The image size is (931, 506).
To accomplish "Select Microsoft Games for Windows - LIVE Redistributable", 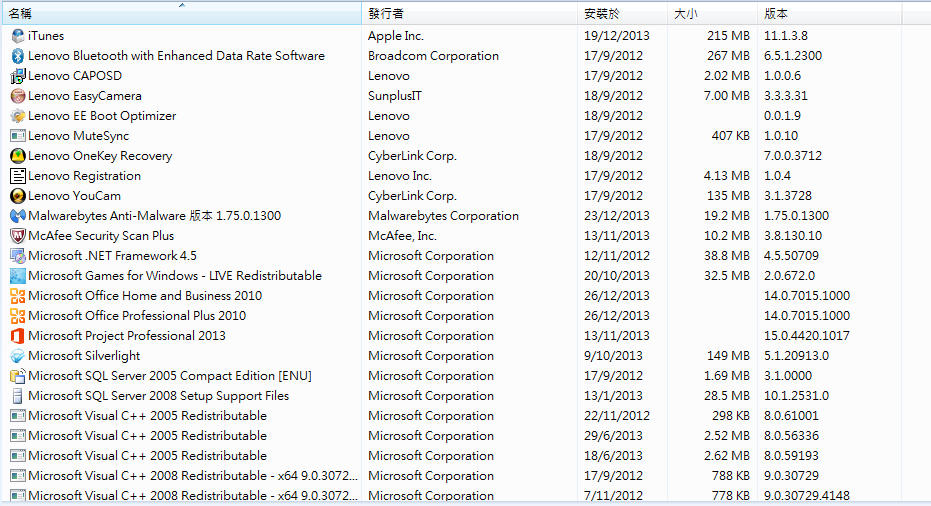I will 451,276.
